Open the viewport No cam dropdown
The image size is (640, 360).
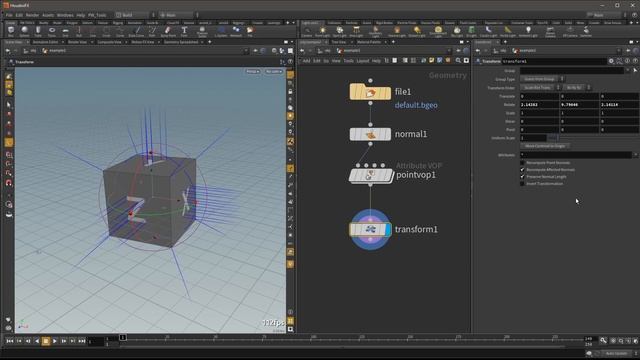click(273, 71)
